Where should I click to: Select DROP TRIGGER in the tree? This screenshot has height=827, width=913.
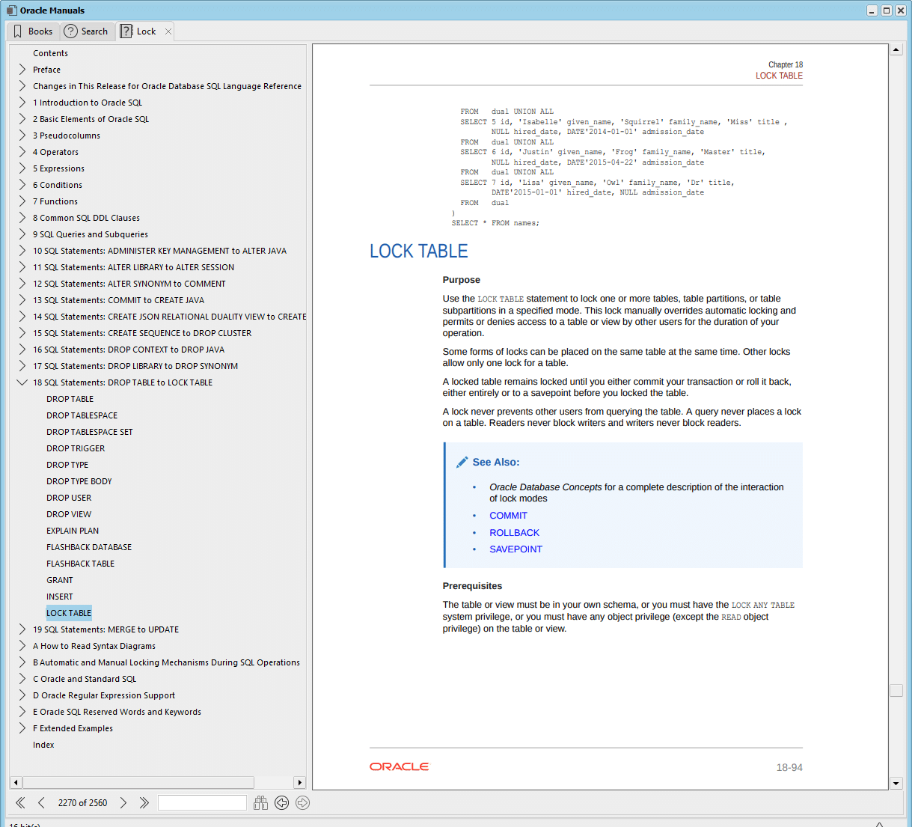[x=75, y=448]
